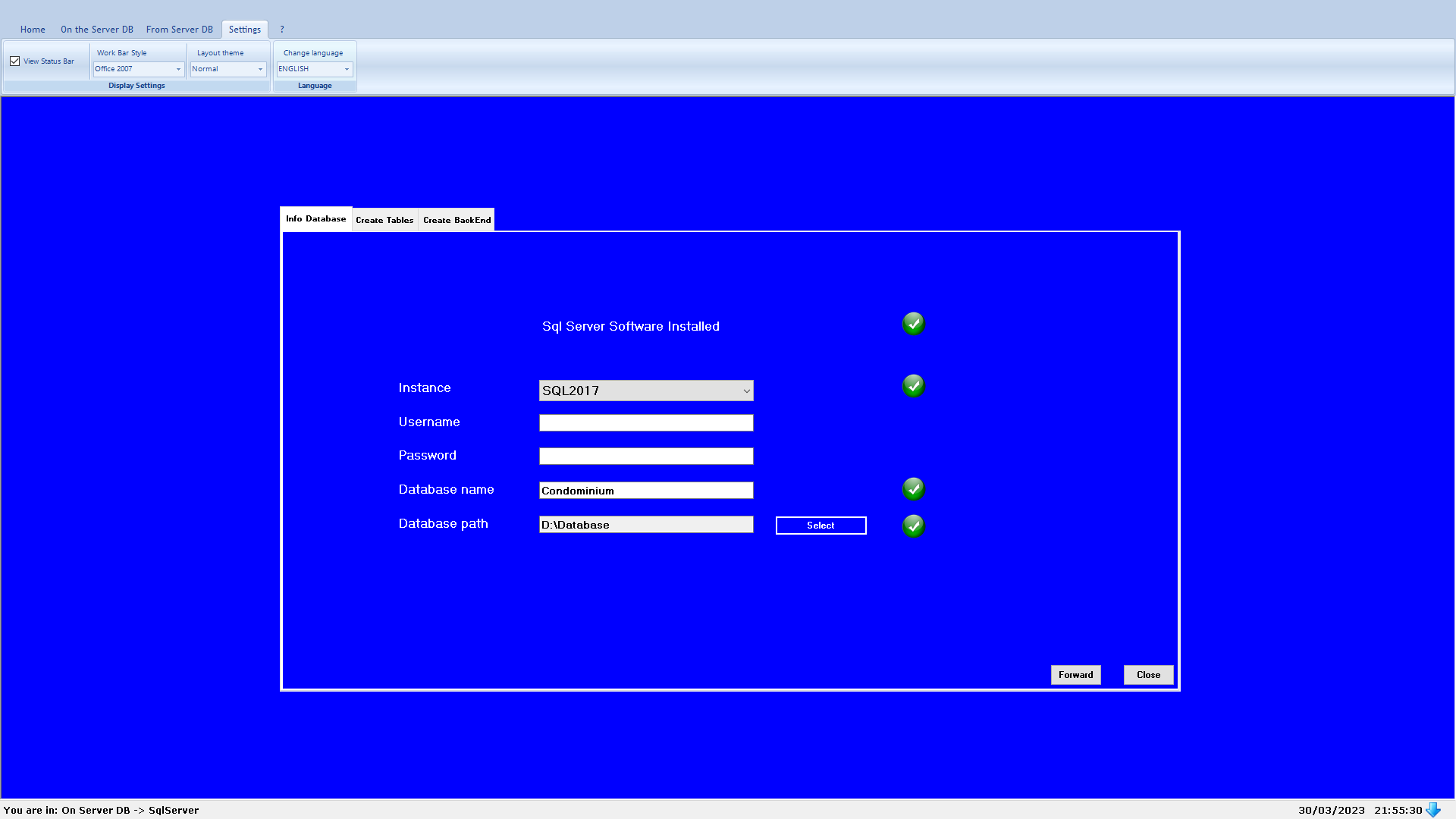
Task: Switch to the Create BackEnd tab
Action: point(457,220)
